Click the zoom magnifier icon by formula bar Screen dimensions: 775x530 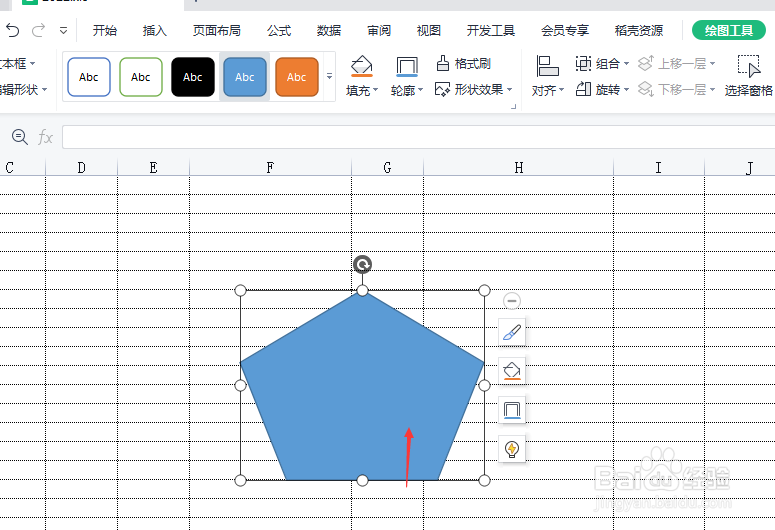[20, 137]
